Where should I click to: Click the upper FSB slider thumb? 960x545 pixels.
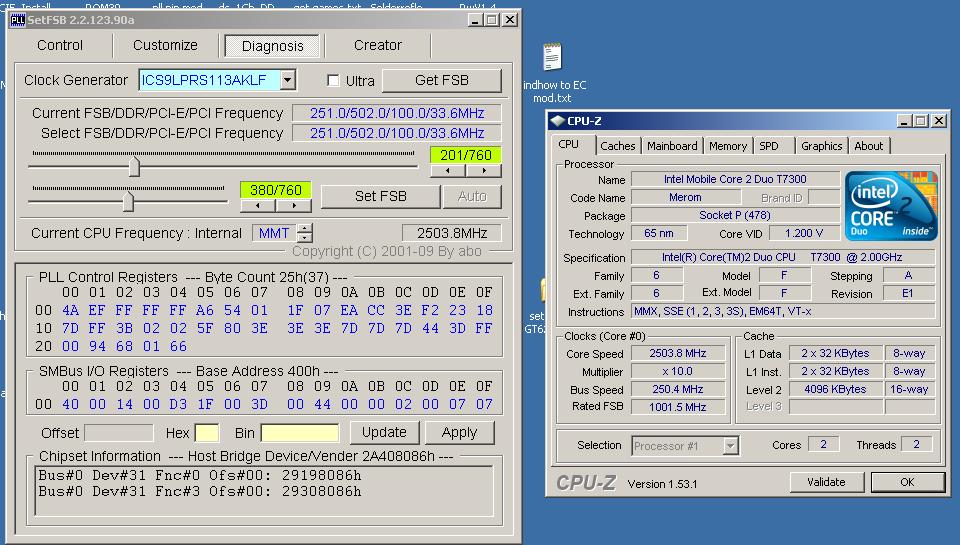[x=134, y=167]
